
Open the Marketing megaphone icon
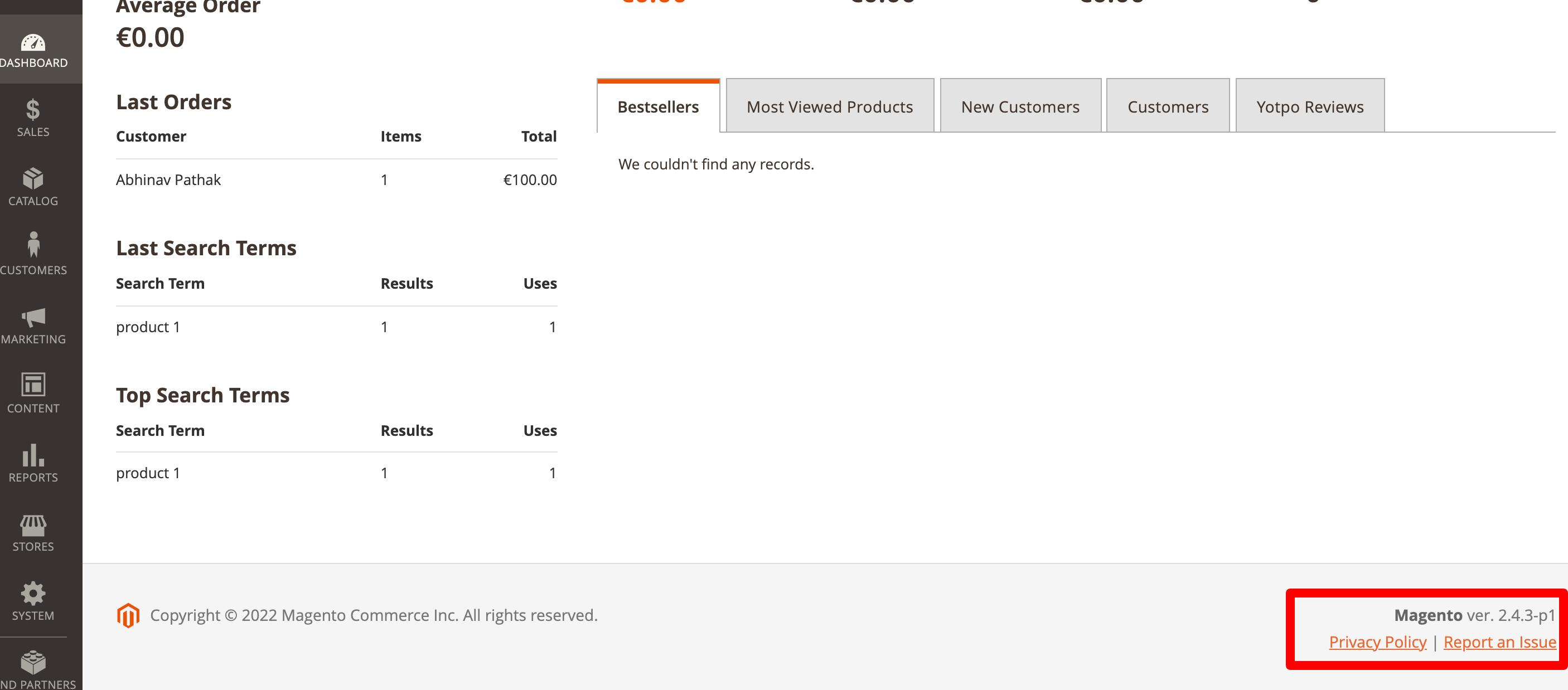32,323
